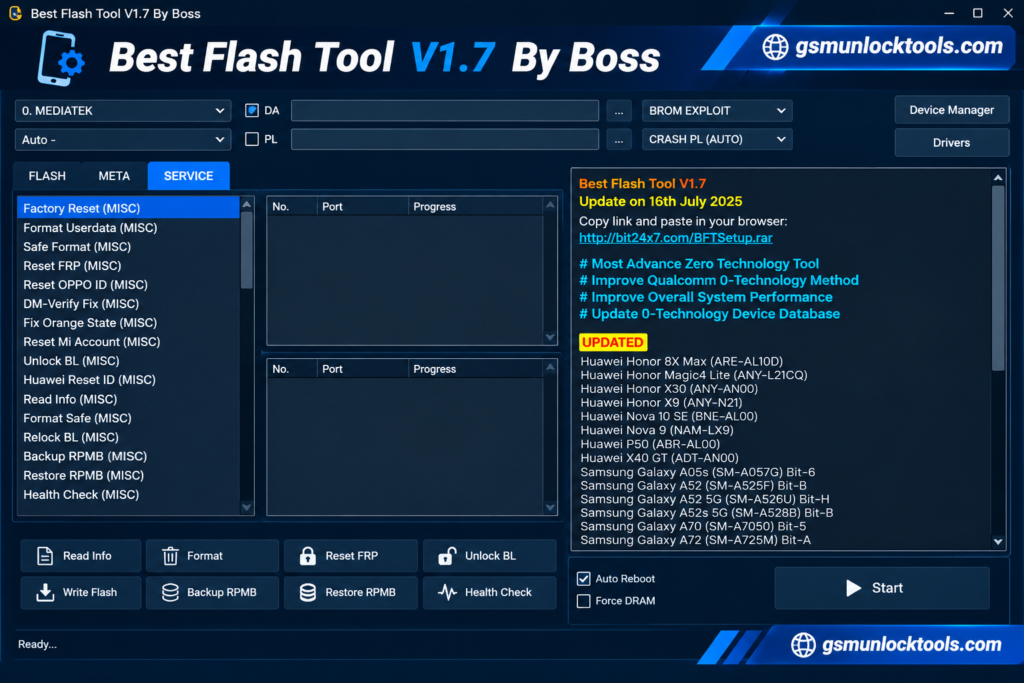Click the lower port table Port header
The height and width of the screenshot is (683, 1024).
362,369
